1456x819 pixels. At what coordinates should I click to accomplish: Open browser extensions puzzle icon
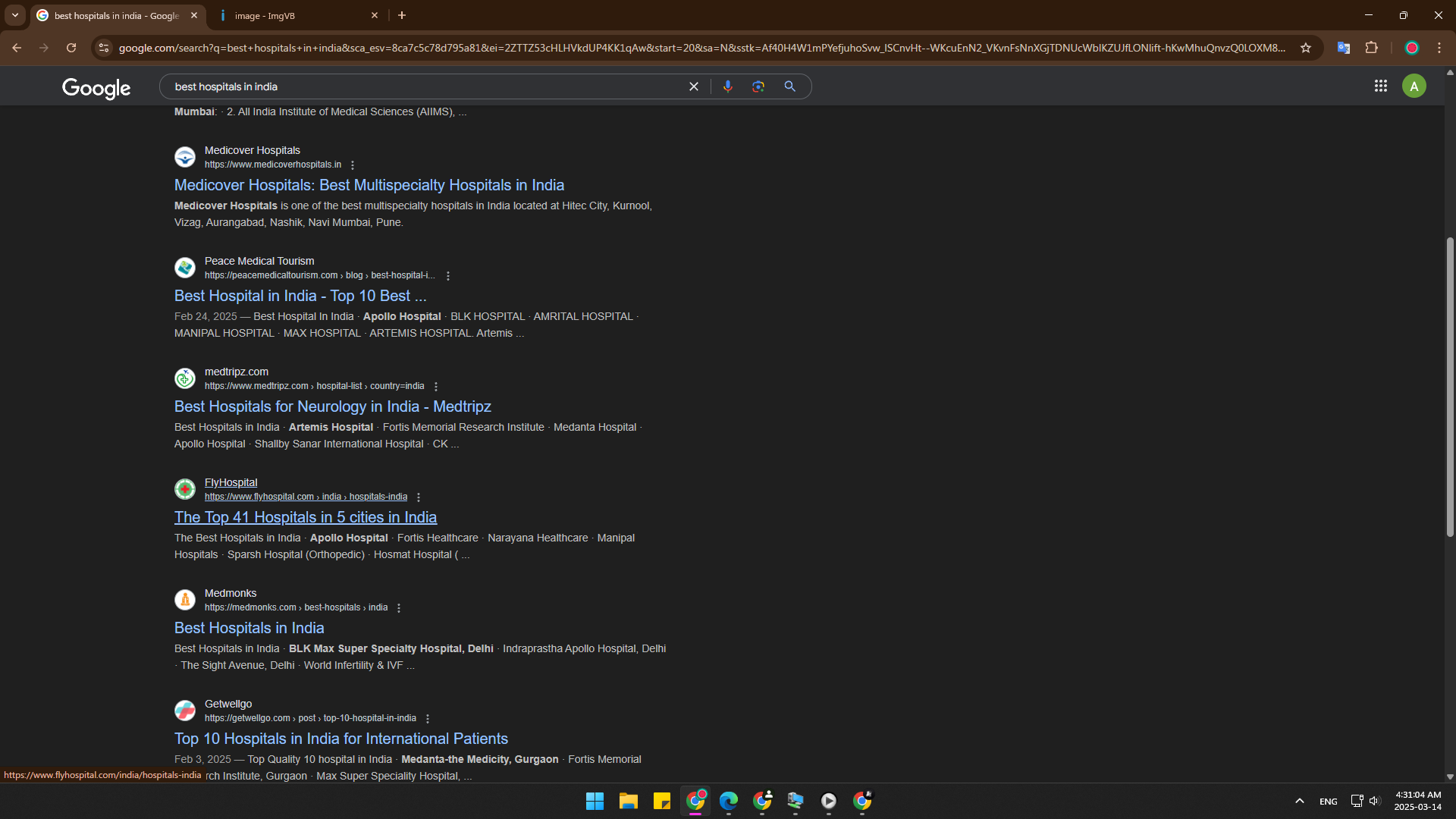pyautogui.click(x=1372, y=48)
